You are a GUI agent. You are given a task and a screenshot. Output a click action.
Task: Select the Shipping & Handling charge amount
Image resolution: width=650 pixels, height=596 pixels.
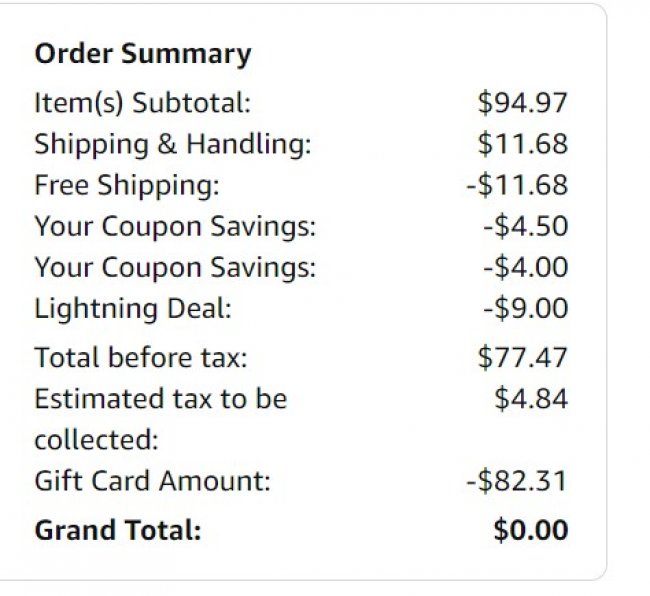[x=522, y=144]
